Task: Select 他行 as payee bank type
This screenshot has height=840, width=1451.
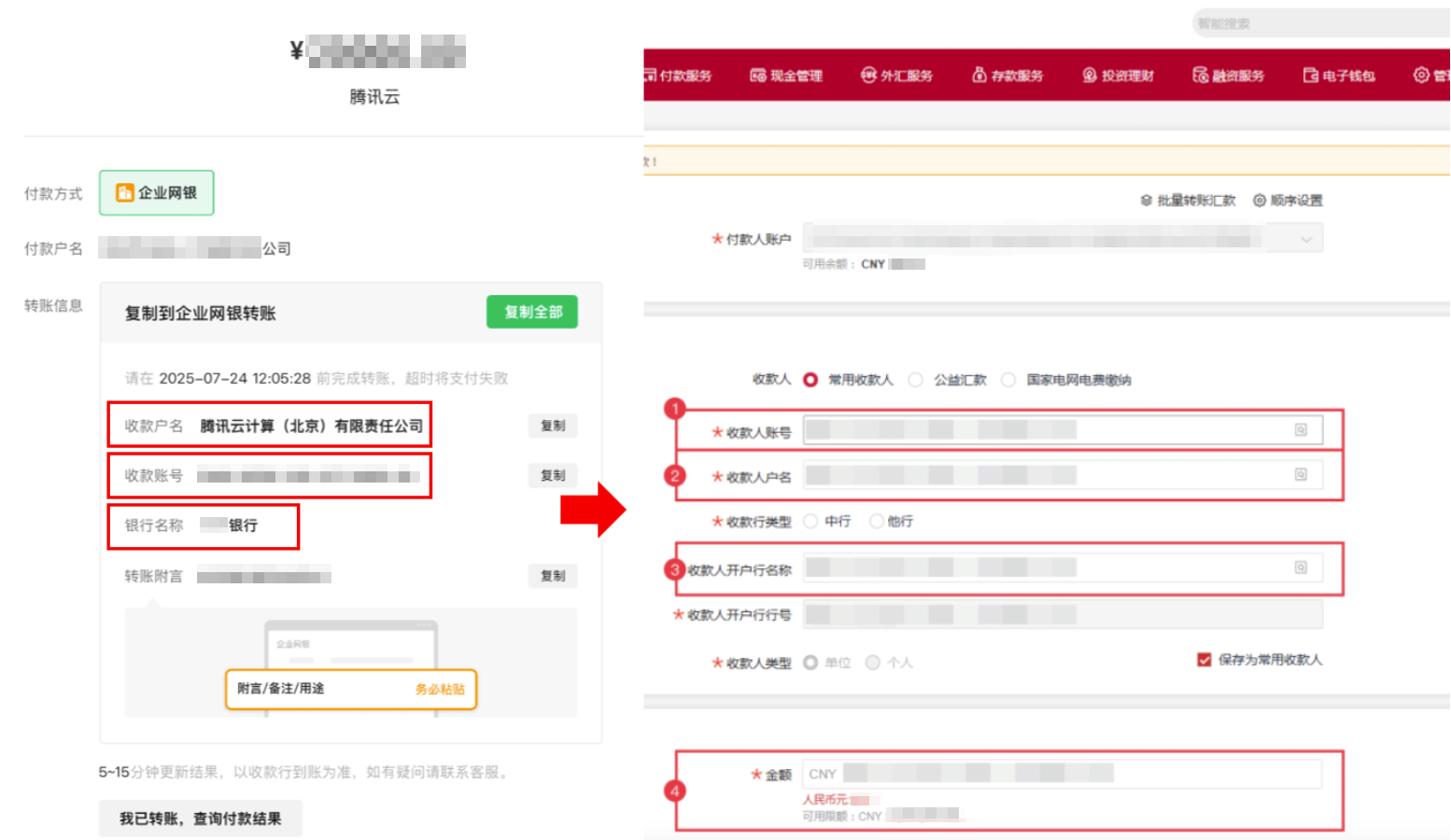Action: (876, 521)
